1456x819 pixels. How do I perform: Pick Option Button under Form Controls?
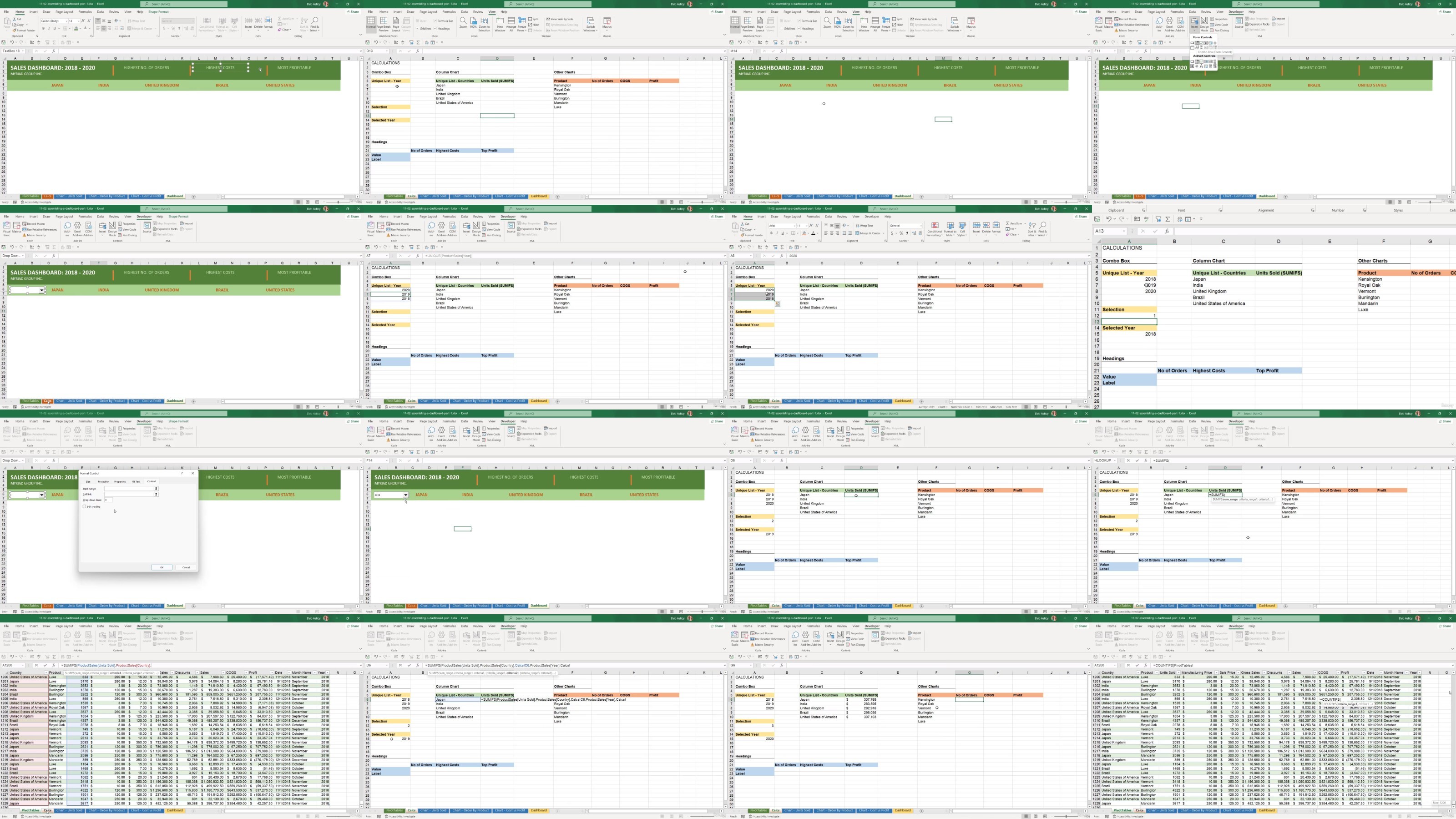pyautogui.click(x=1215, y=43)
